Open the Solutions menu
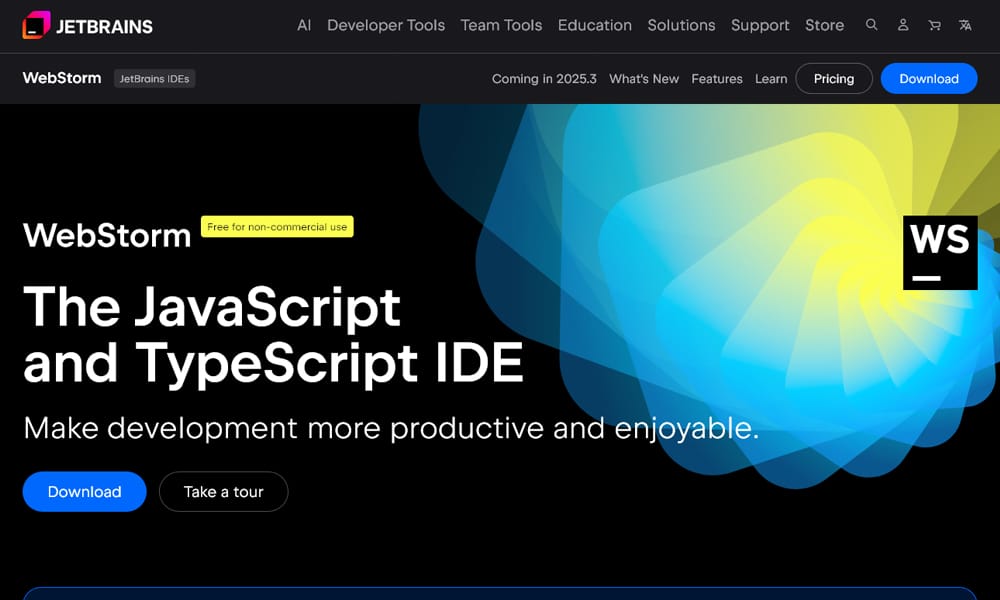This screenshot has height=600, width=1000. [x=681, y=25]
